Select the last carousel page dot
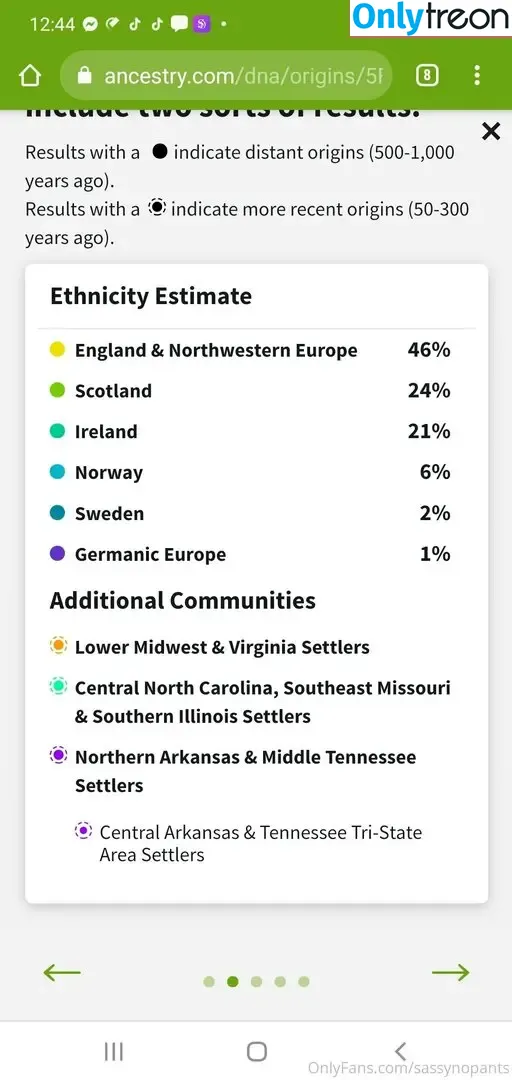Screen dimensions: 512x1080 304,982
